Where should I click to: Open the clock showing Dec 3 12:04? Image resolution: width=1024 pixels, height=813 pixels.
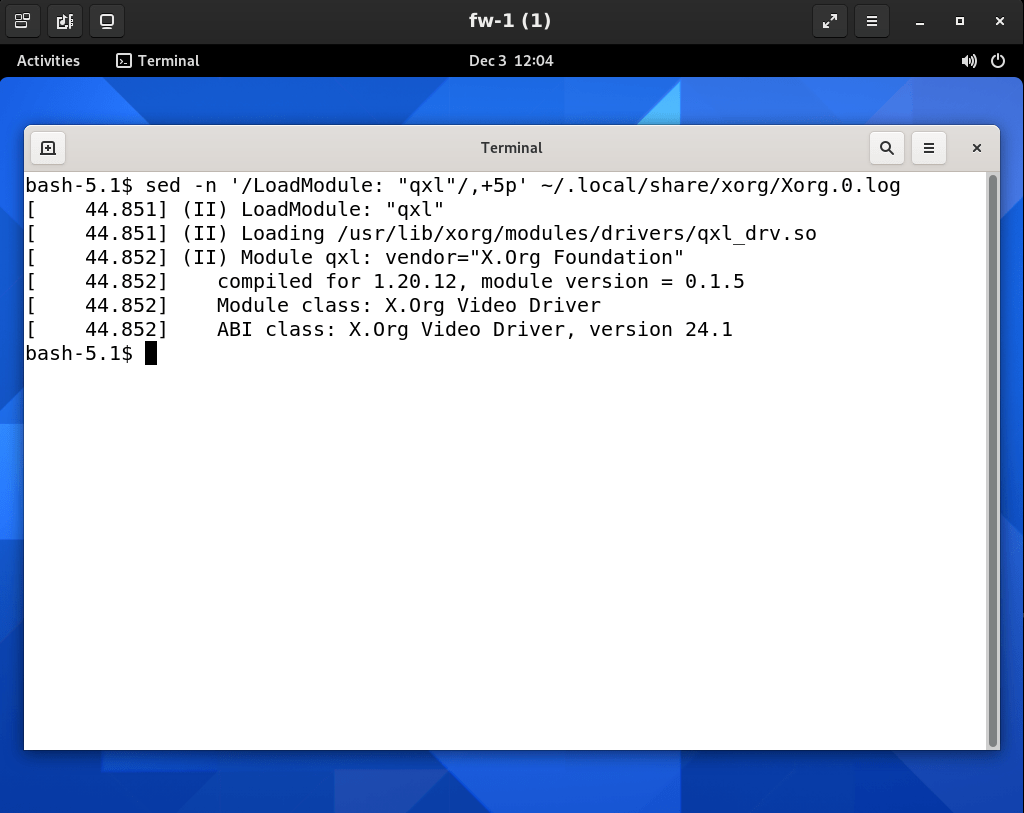511,61
